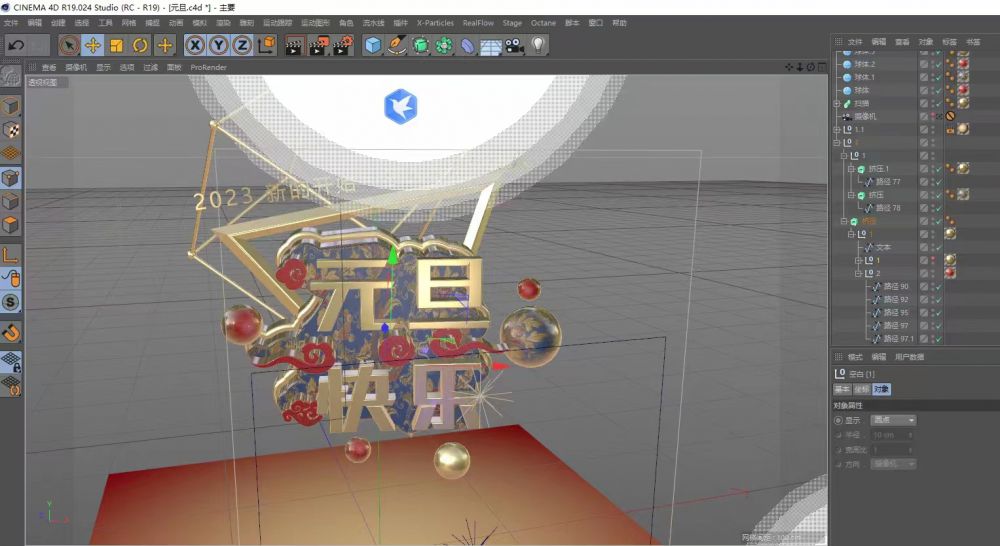Click the Render to Picture Viewer icon

coord(318,45)
